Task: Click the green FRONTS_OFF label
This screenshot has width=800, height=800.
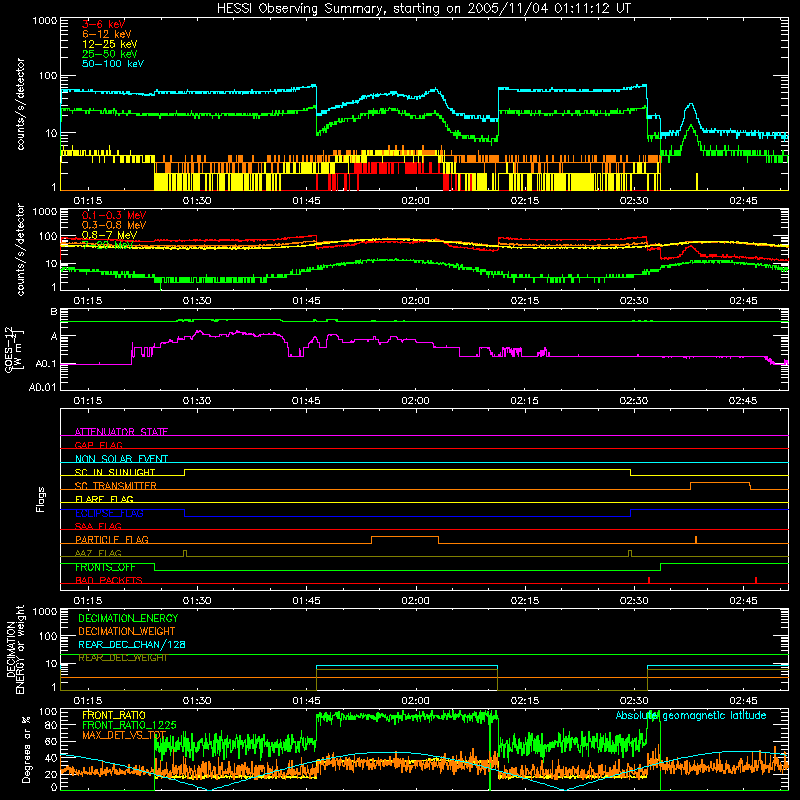Action: (105, 567)
